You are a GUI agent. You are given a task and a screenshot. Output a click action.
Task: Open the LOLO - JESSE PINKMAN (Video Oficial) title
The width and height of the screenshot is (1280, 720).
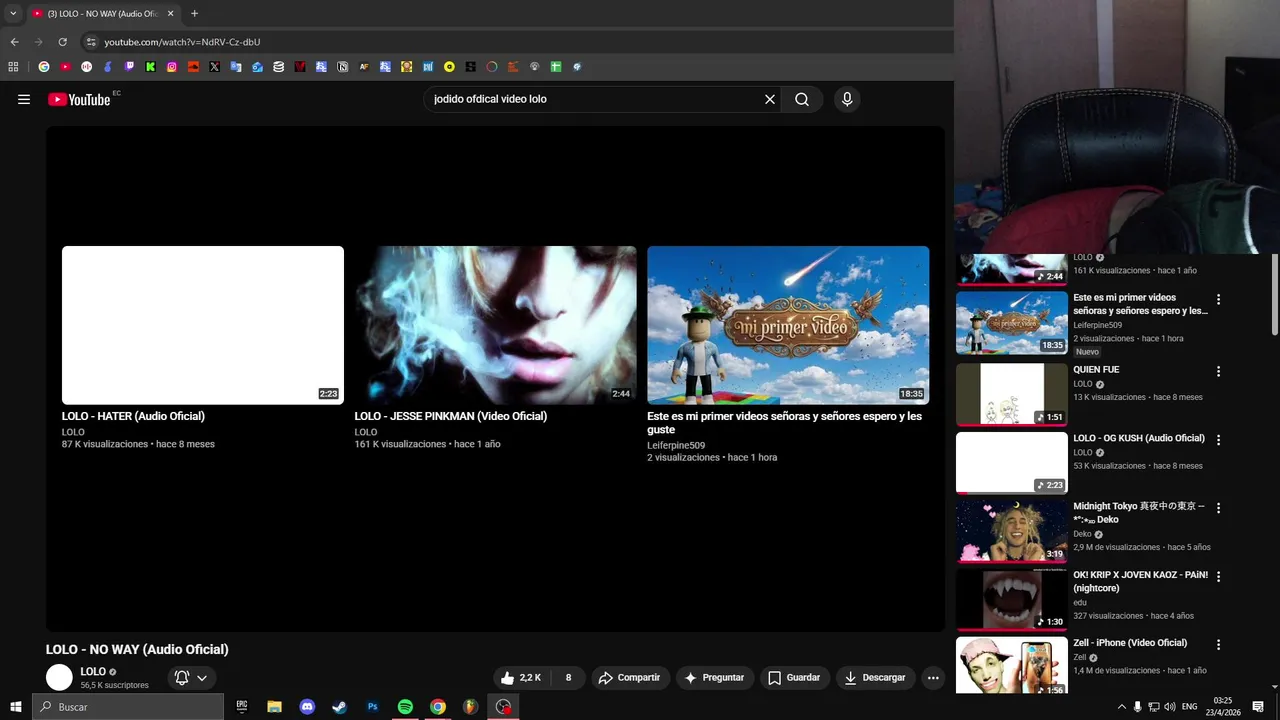(451, 416)
